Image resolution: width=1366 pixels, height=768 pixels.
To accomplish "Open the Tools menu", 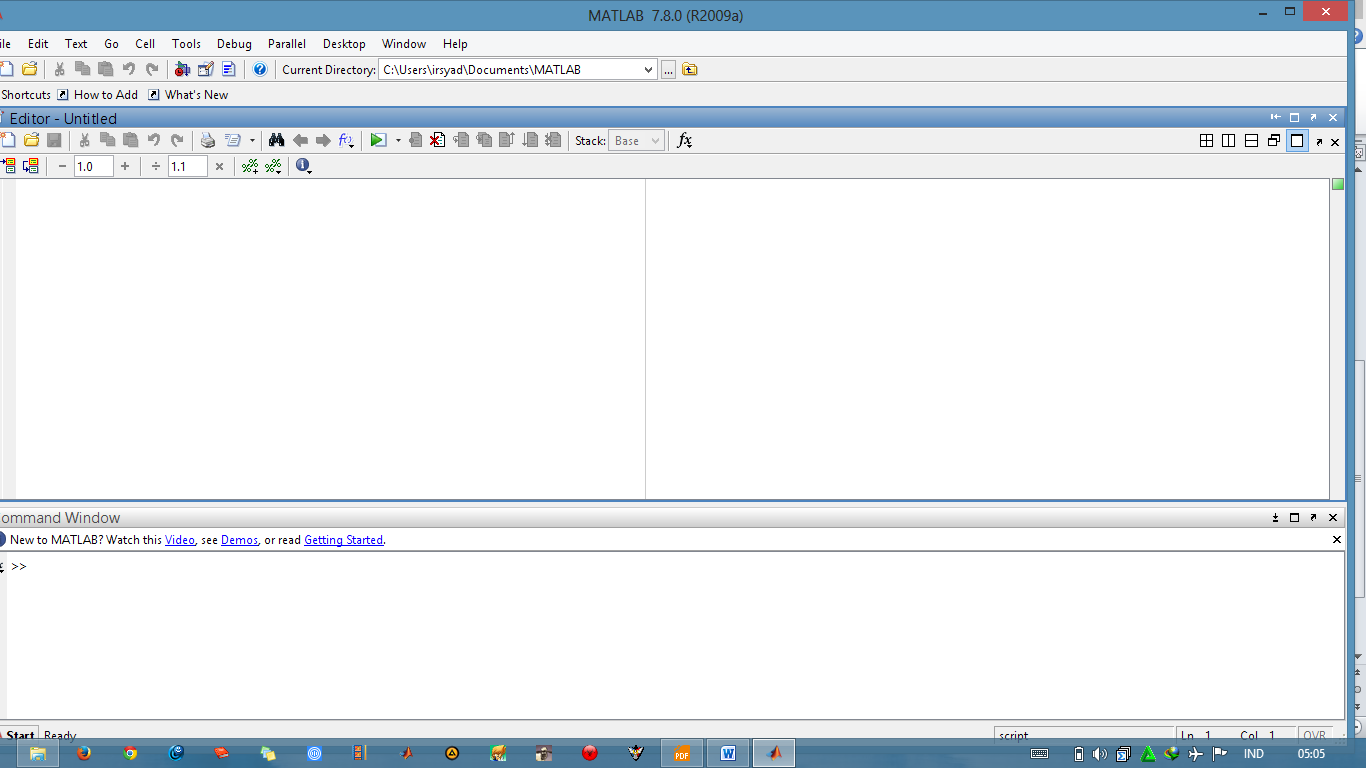I will tap(186, 44).
